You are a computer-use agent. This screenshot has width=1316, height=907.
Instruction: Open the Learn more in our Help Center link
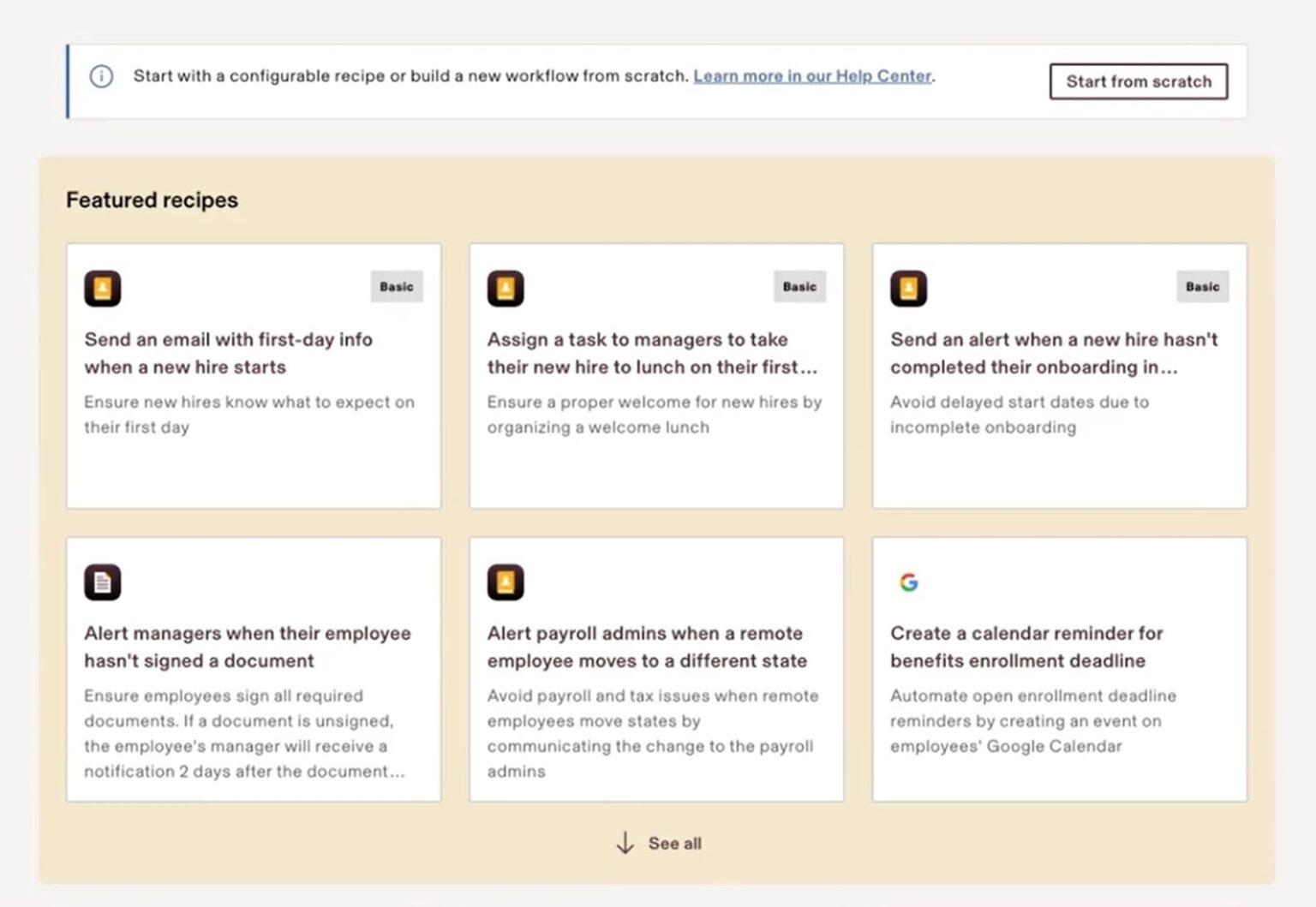point(813,76)
